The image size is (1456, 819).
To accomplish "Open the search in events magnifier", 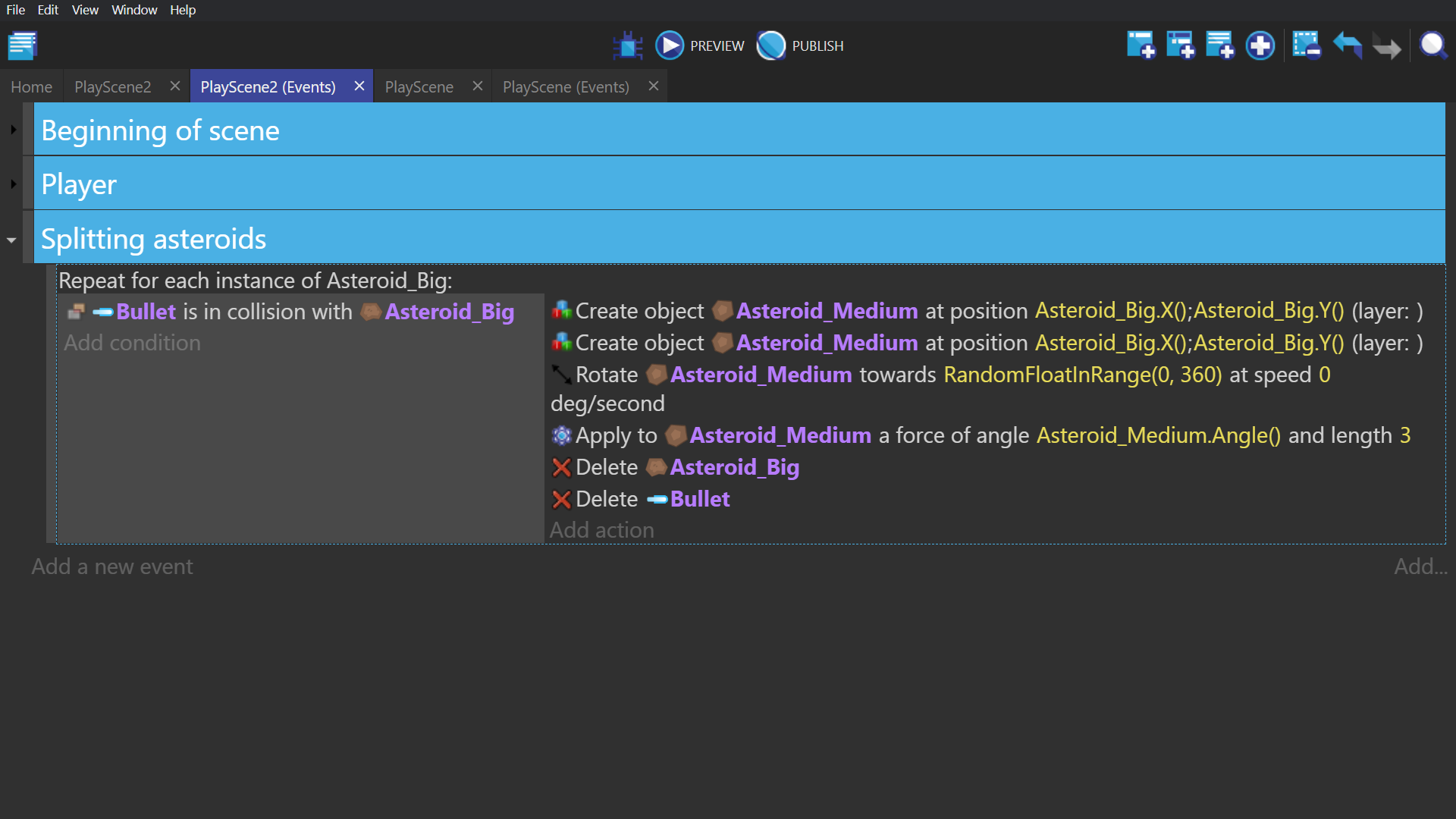I will (1432, 45).
